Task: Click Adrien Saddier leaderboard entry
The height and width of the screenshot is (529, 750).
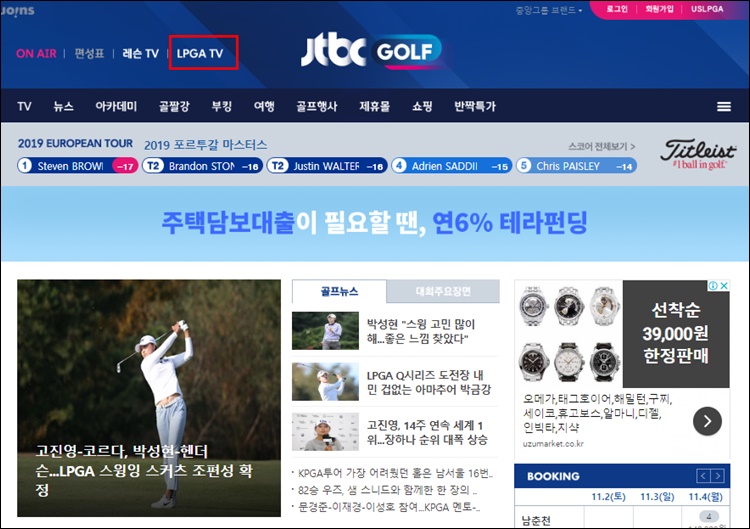Action: coord(452,166)
